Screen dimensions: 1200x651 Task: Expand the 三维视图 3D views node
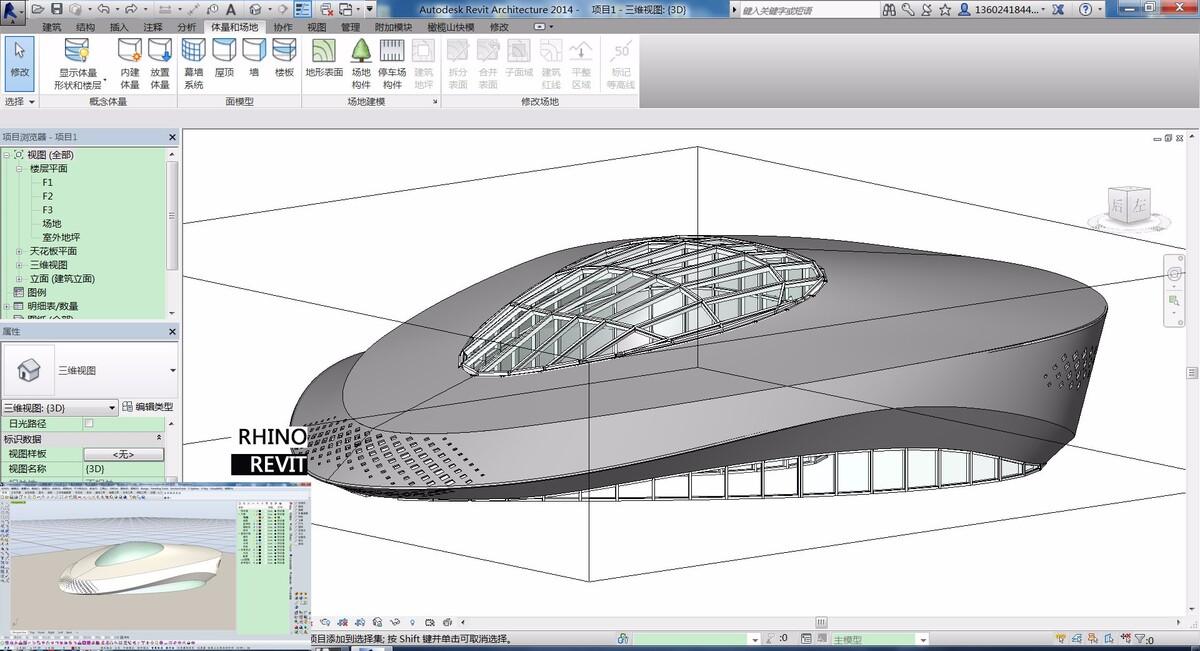20,265
